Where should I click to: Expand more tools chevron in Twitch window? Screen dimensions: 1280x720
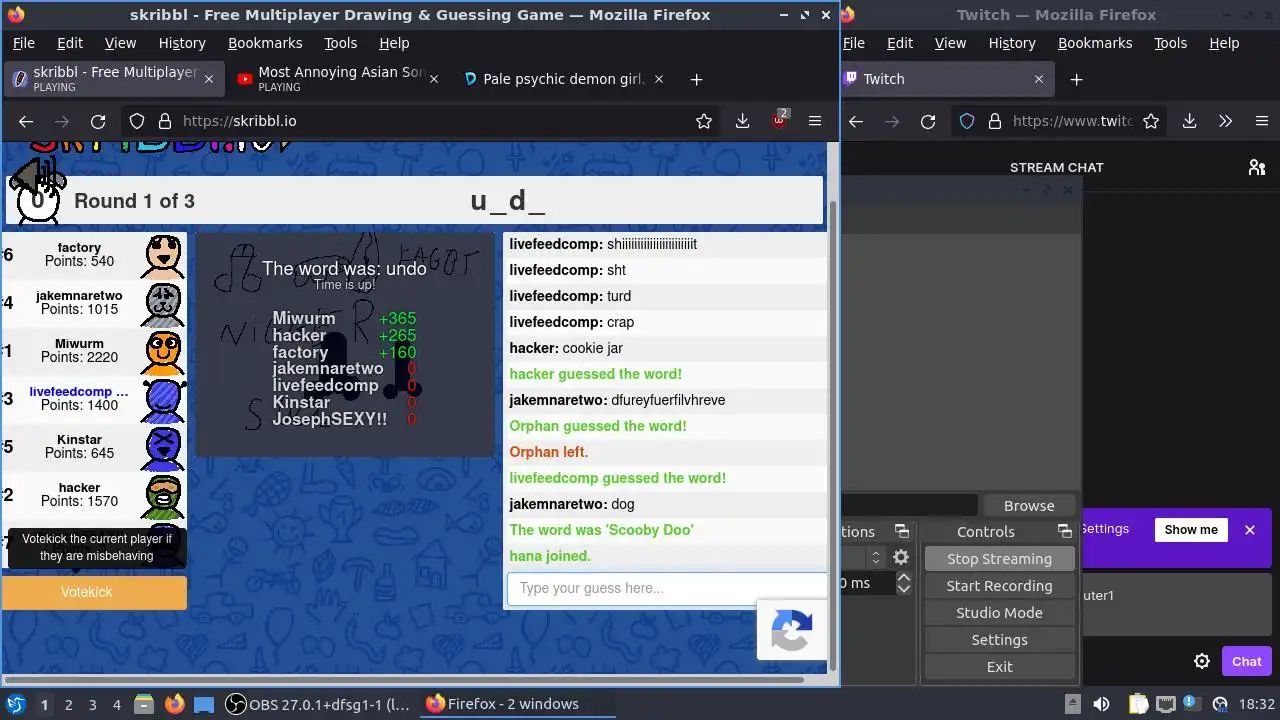1225,121
